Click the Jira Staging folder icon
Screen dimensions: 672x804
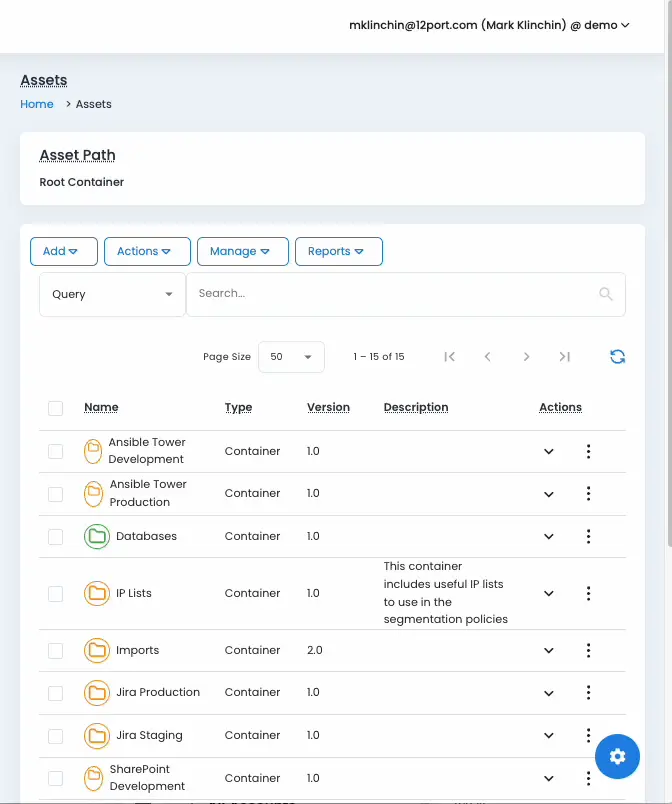coord(96,736)
